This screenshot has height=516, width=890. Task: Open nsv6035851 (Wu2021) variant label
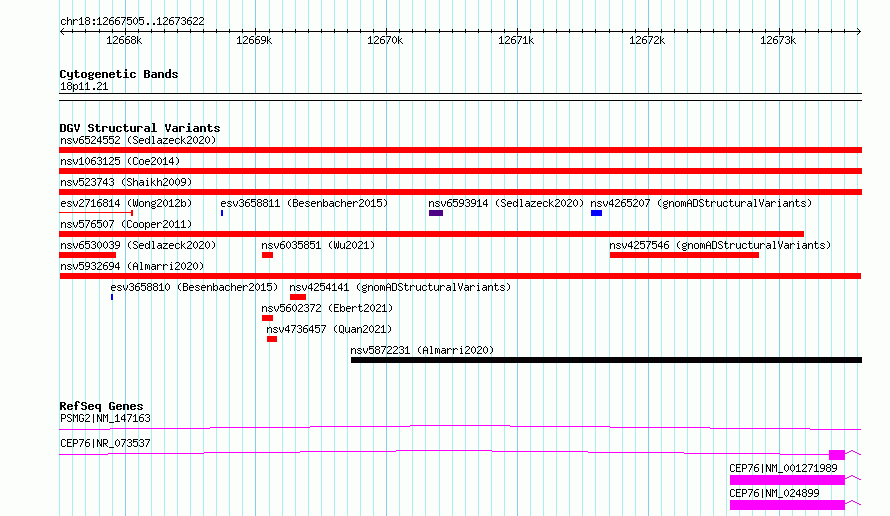coord(318,245)
